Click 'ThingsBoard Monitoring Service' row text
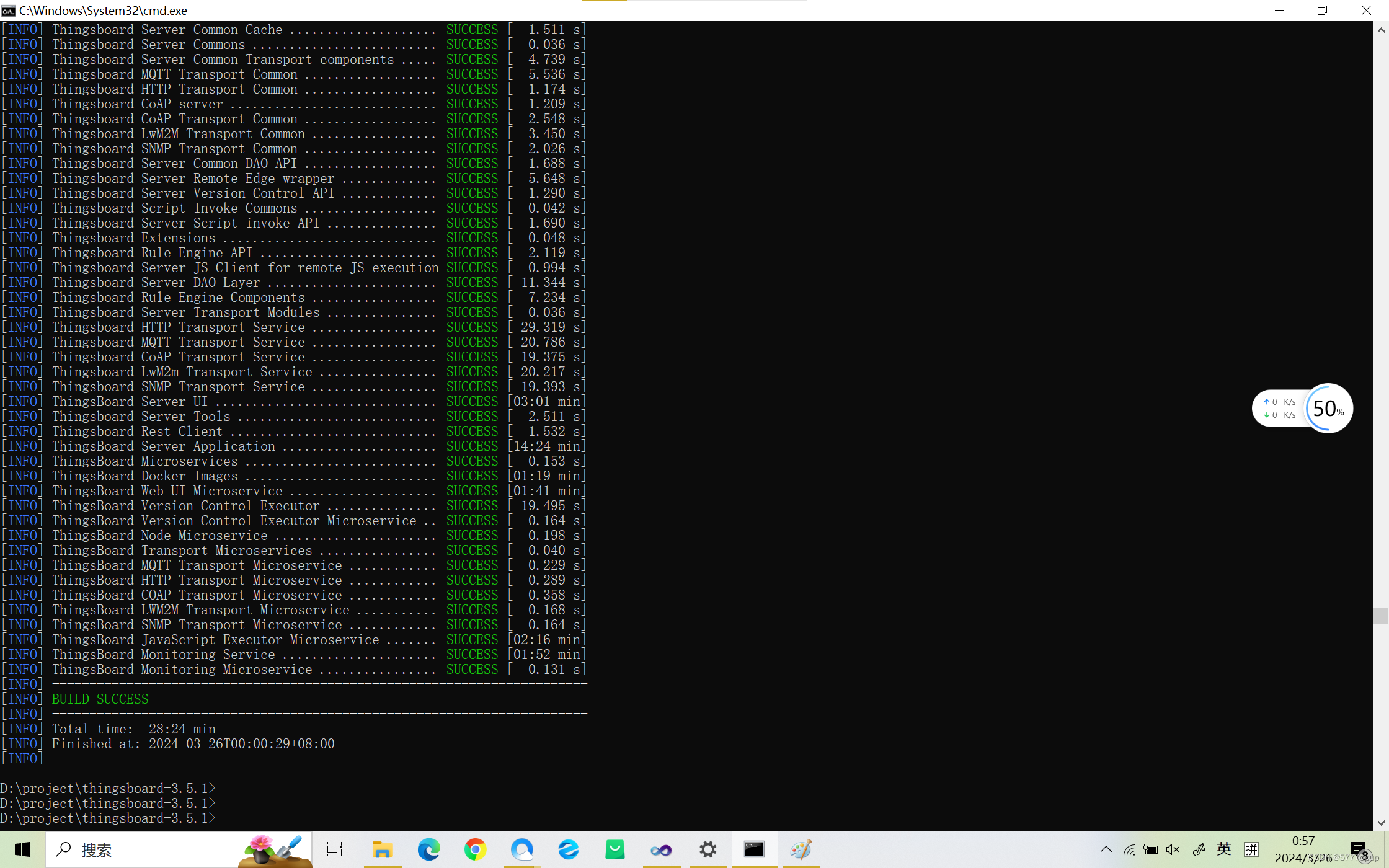 tap(163, 655)
